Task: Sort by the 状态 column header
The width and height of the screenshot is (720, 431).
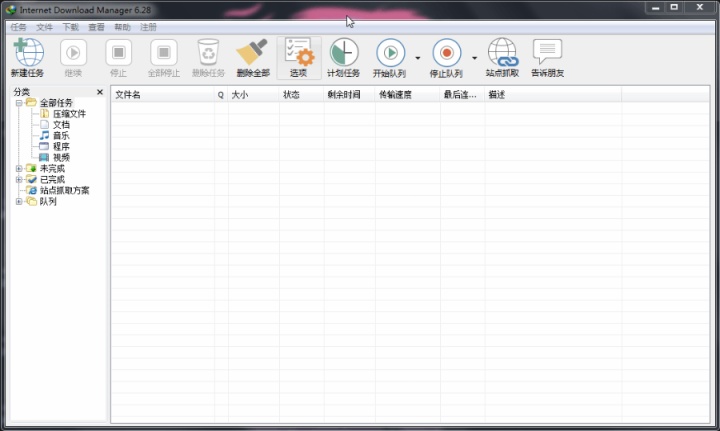Action: (x=301, y=95)
